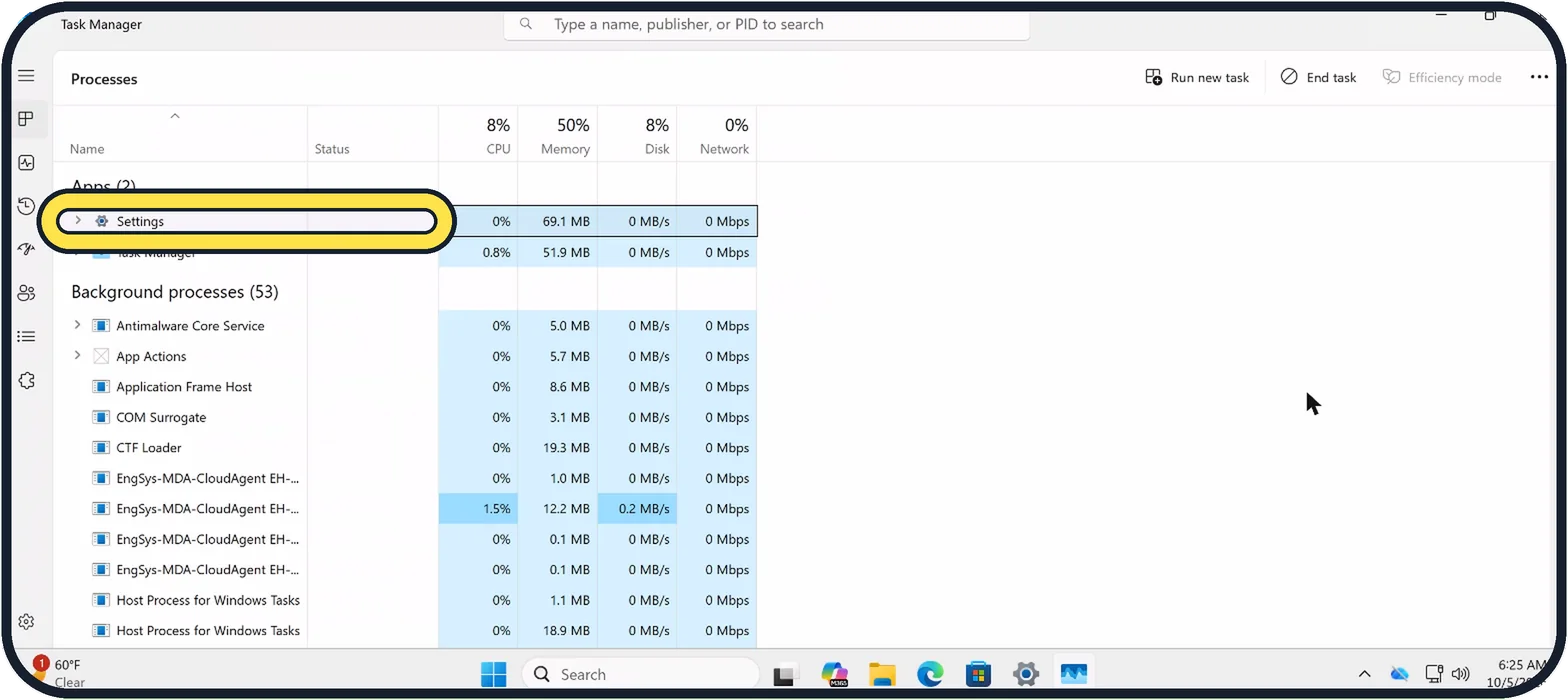Click the COM Surrogate process icon
Image resolution: width=1568 pixels, height=700 pixels.
point(100,417)
